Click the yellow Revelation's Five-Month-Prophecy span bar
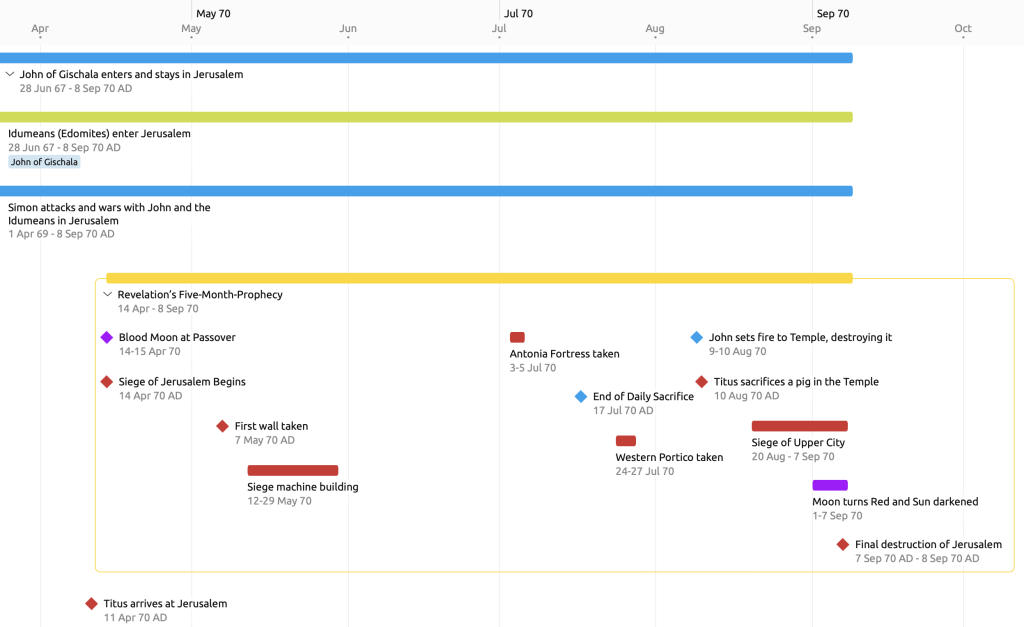This screenshot has width=1024, height=627. (x=478, y=278)
